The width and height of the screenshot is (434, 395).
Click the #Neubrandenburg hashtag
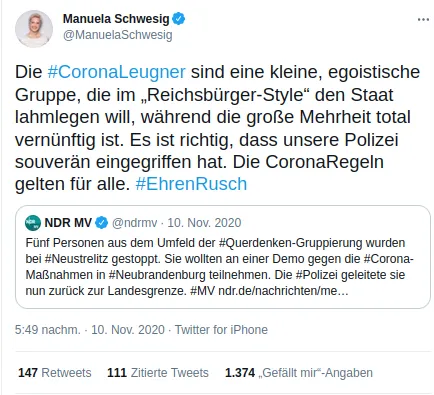[157, 275]
